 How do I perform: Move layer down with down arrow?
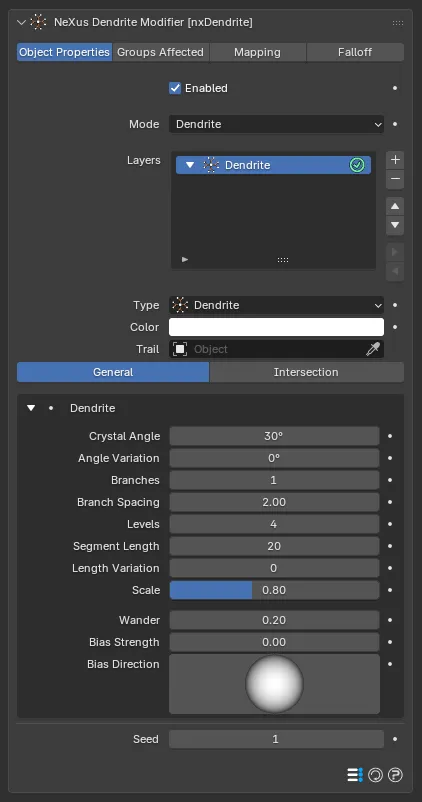tap(395, 225)
